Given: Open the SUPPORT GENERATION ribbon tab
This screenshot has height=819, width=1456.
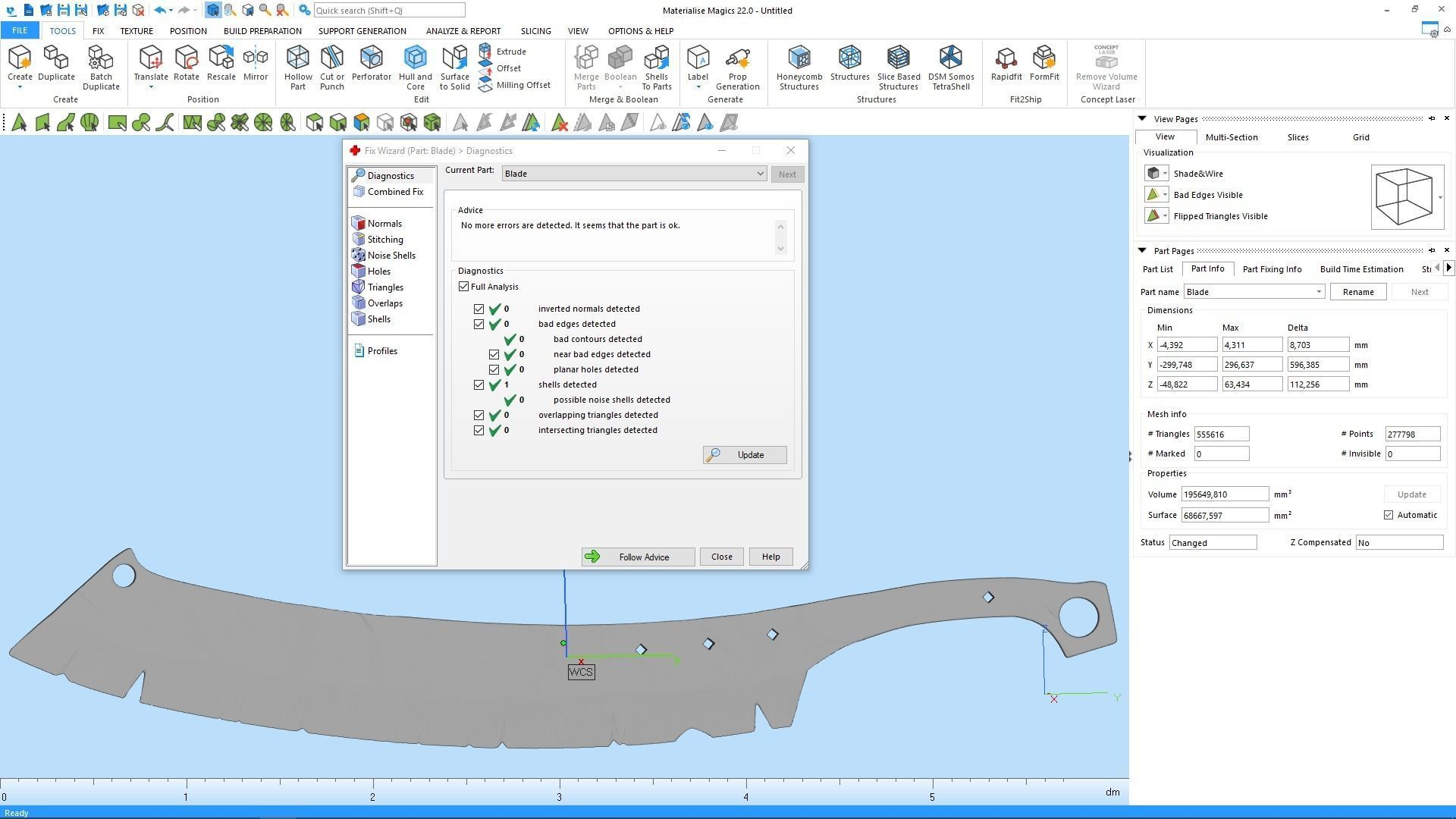Looking at the screenshot, I should click(x=362, y=31).
